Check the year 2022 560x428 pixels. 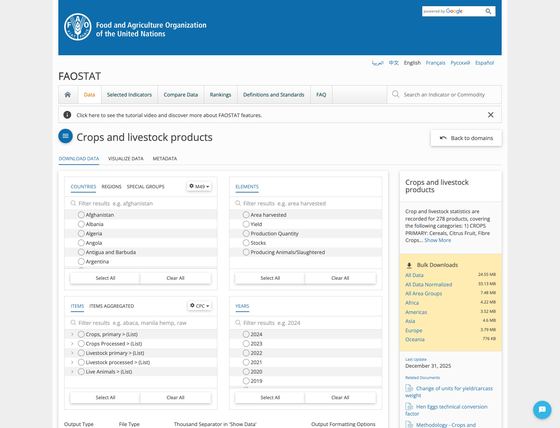[246, 353]
